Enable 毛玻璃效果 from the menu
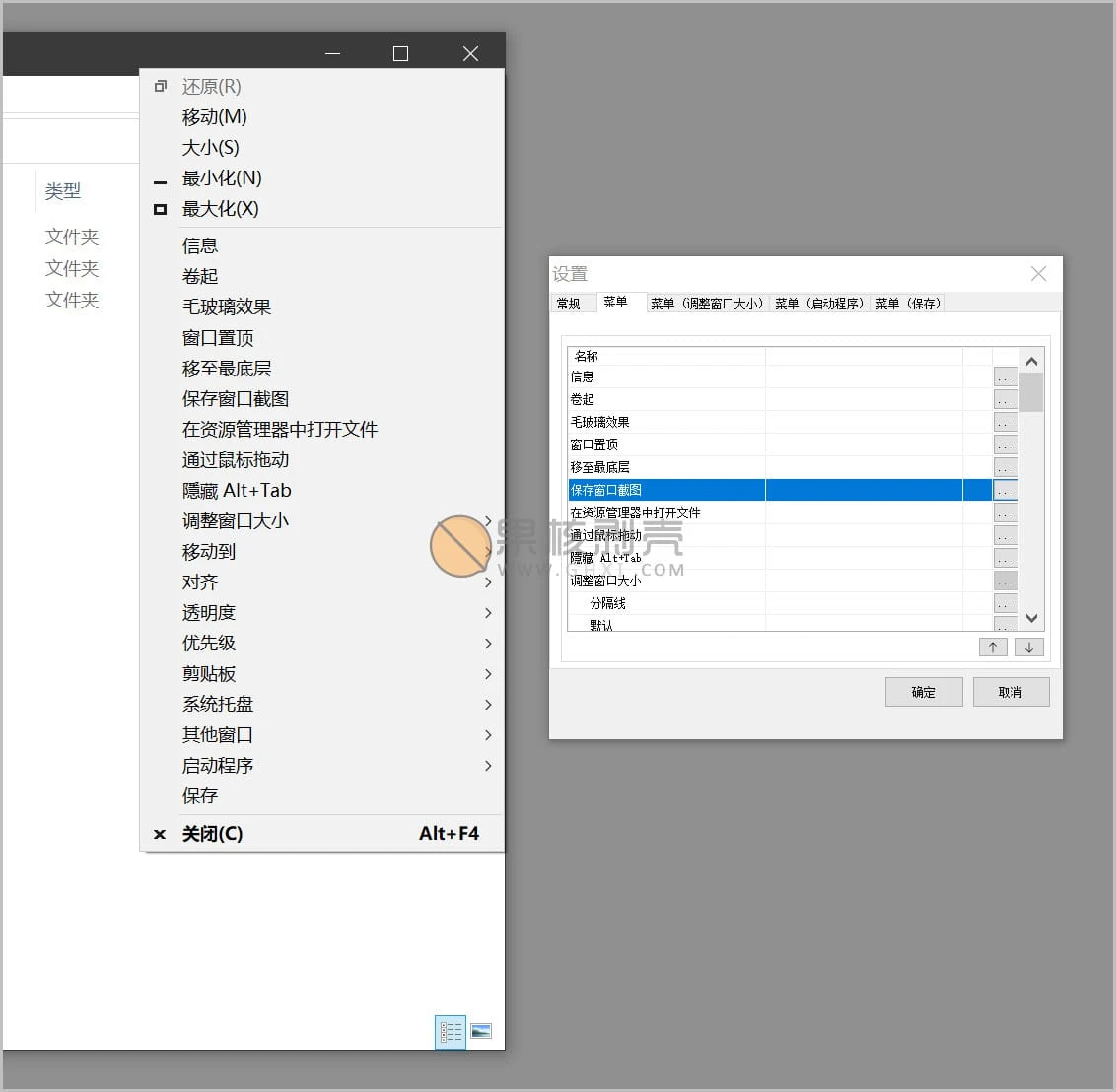The width and height of the screenshot is (1116, 1092). coord(225,307)
